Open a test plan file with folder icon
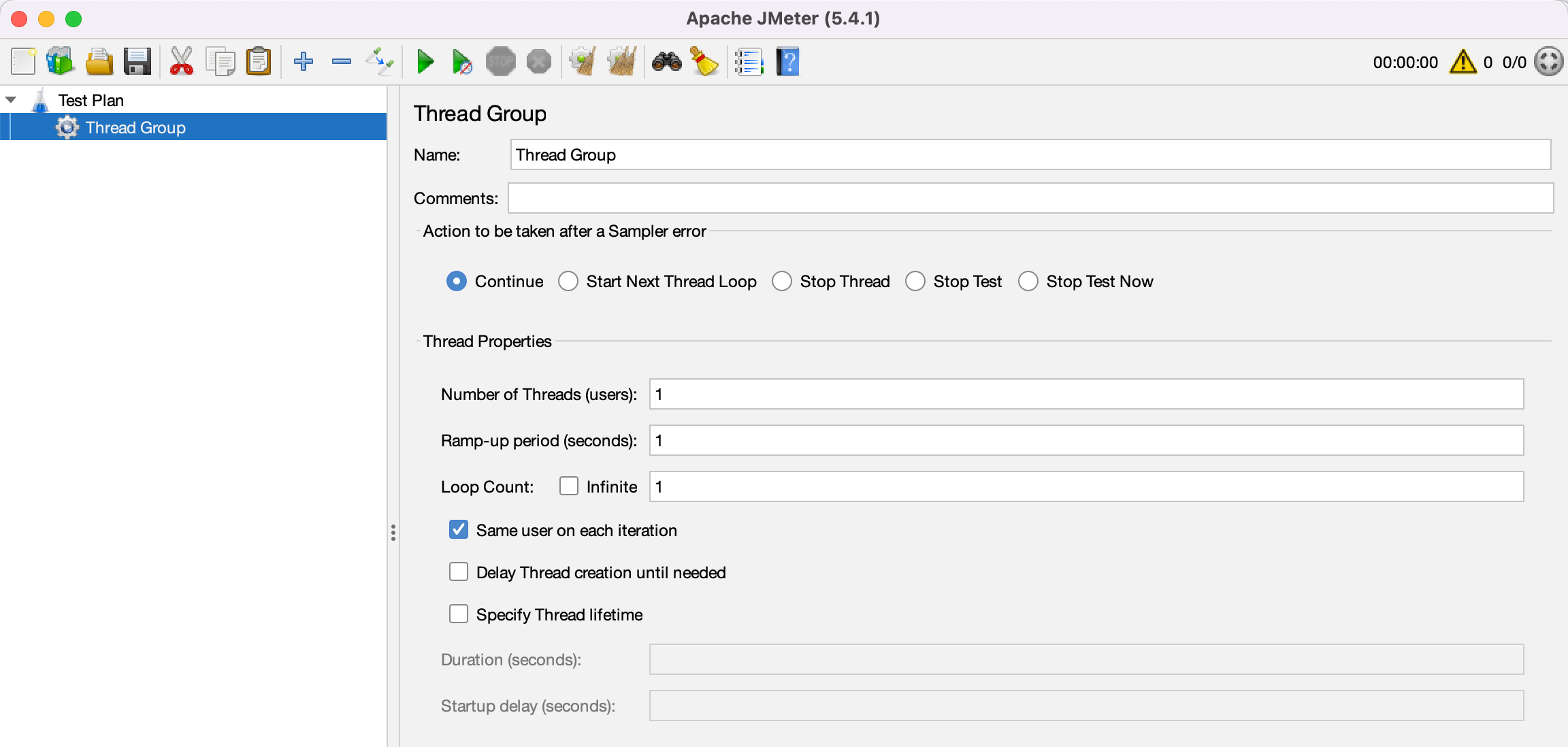1568x747 pixels. coord(99,62)
